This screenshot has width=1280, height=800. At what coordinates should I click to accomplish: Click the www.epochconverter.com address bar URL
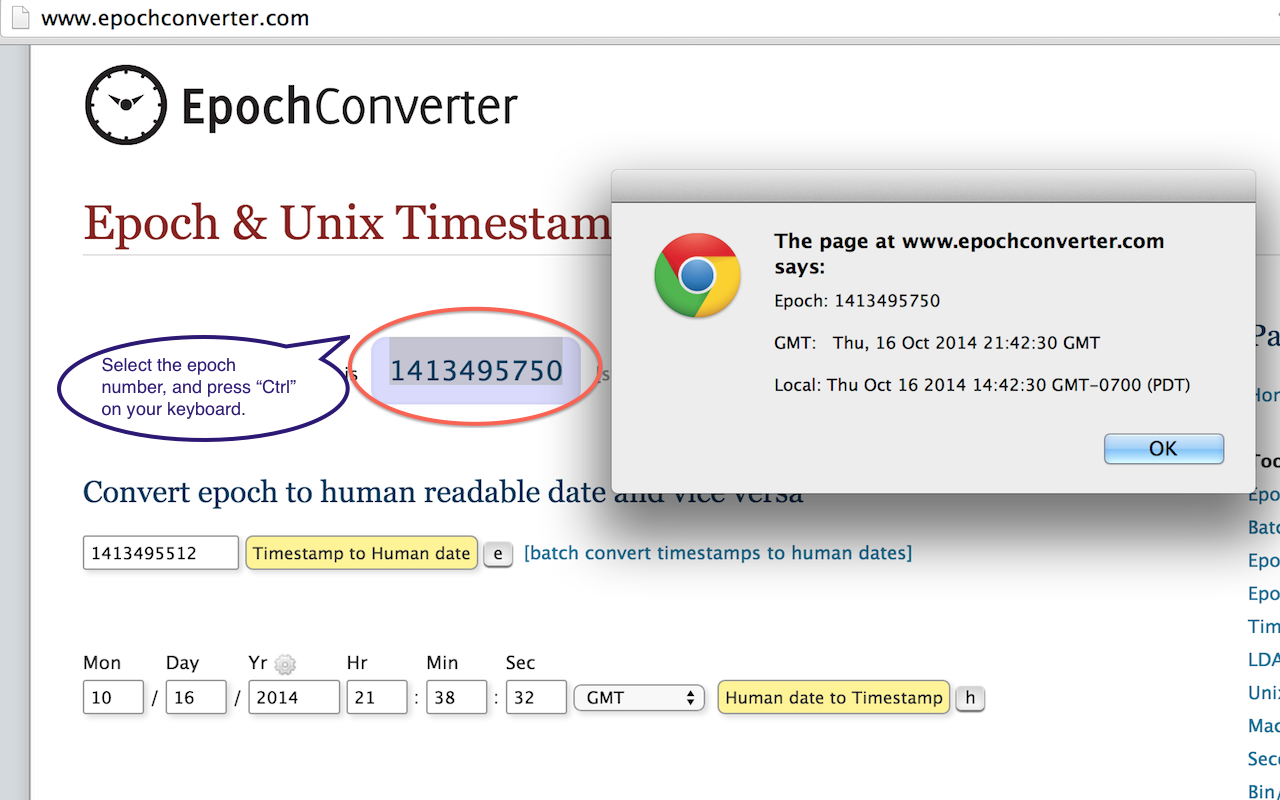[175, 19]
